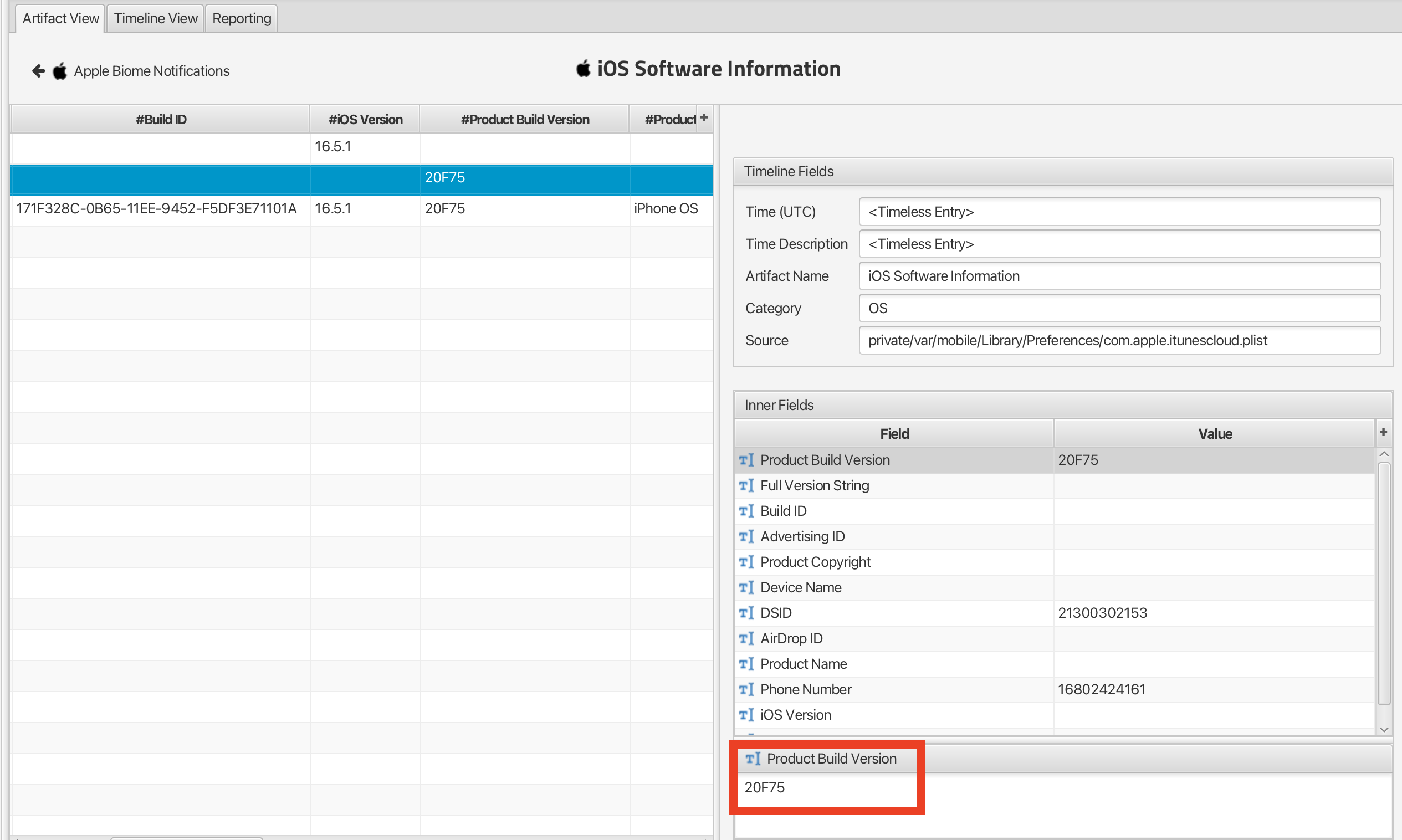This screenshot has width=1402, height=840.
Task: Sort by #Build ID column header
Action: (x=161, y=120)
